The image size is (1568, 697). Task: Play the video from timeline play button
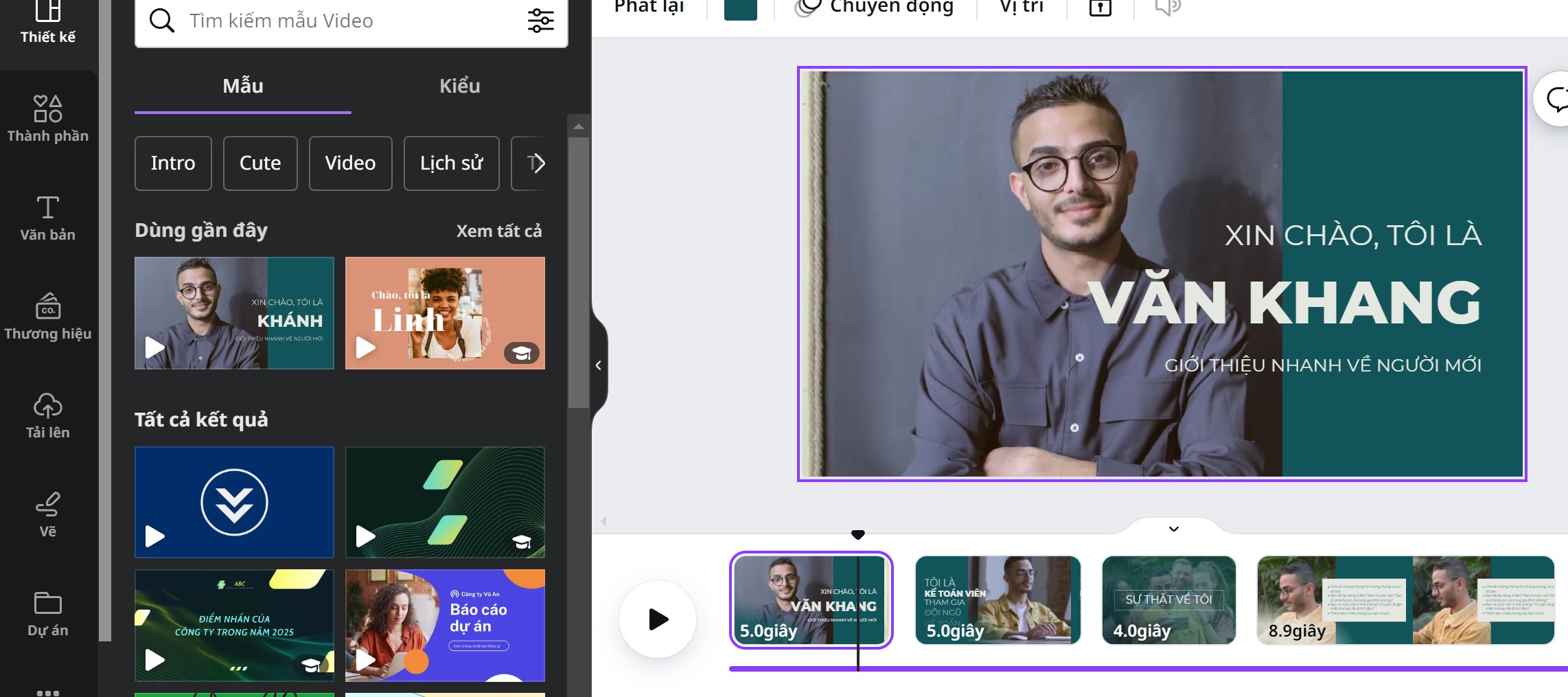(x=658, y=619)
